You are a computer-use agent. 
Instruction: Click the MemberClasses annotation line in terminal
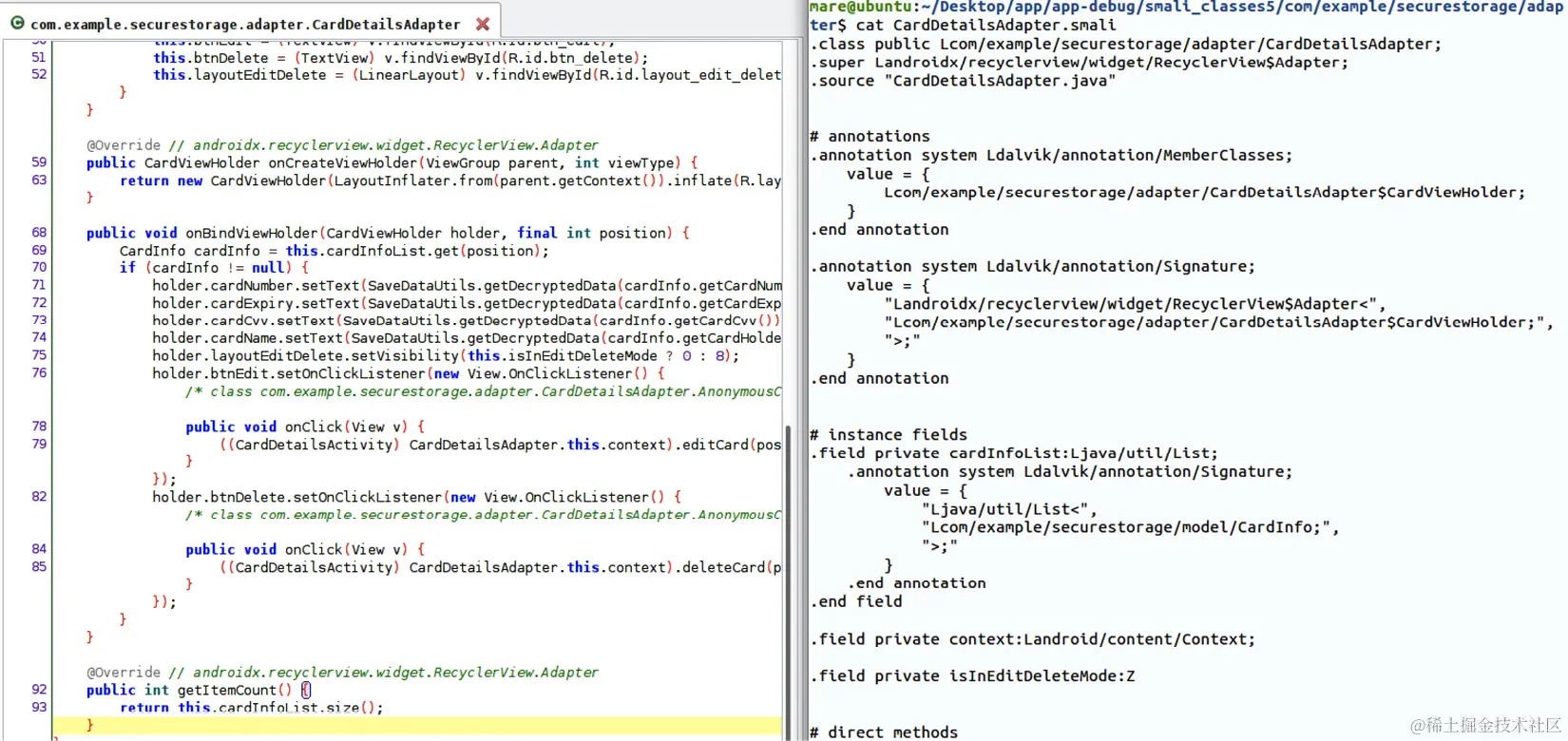1051,155
